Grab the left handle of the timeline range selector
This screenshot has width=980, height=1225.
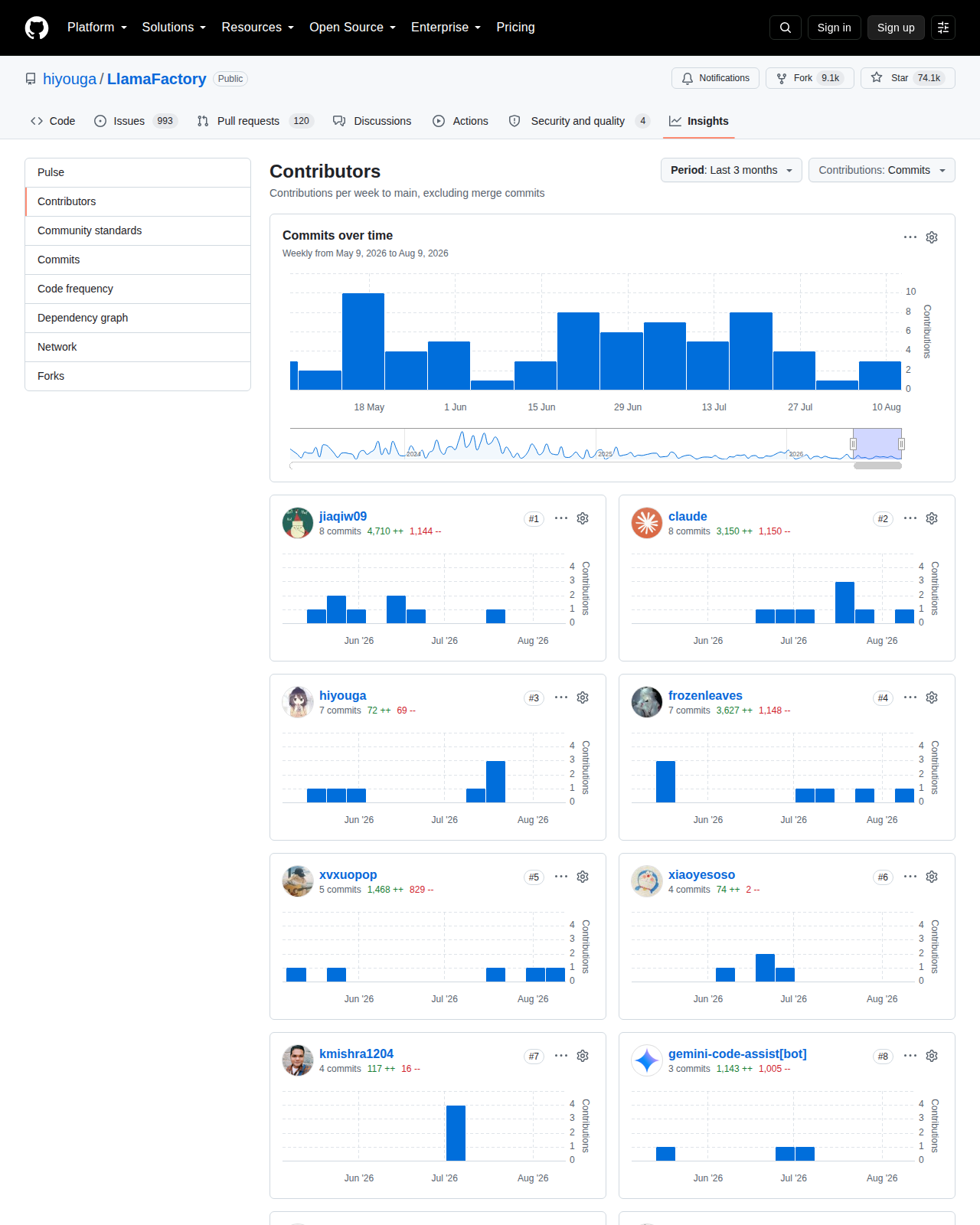[x=853, y=444]
